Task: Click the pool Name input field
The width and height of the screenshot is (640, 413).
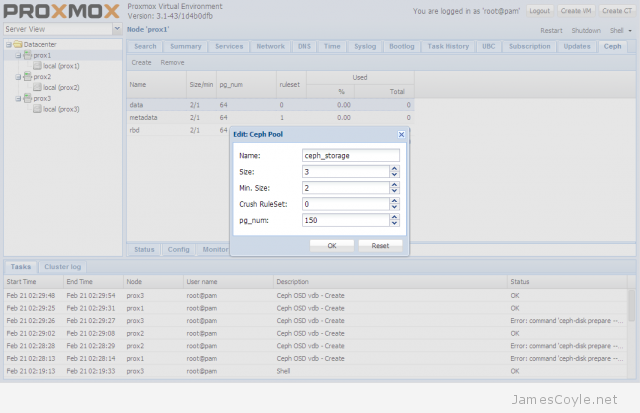Action: click(350, 155)
